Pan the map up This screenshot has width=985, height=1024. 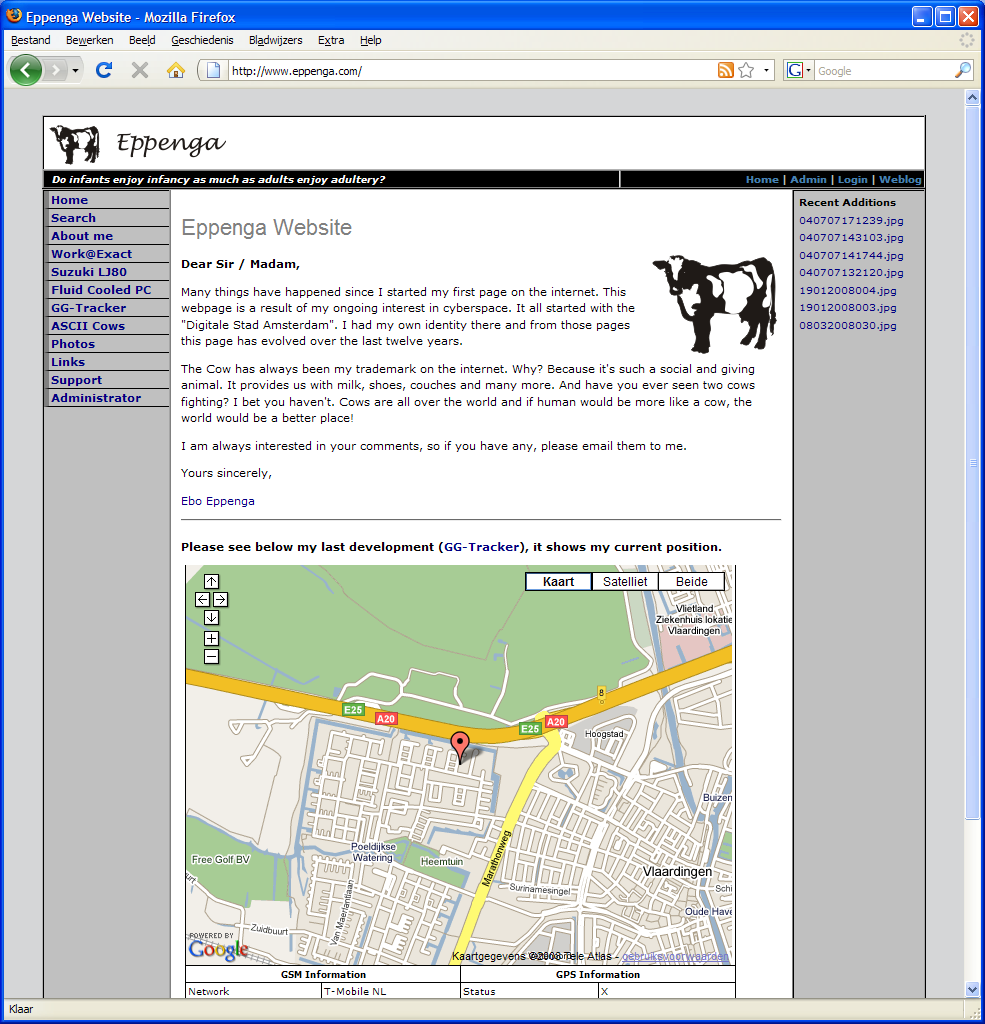point(211,581)
